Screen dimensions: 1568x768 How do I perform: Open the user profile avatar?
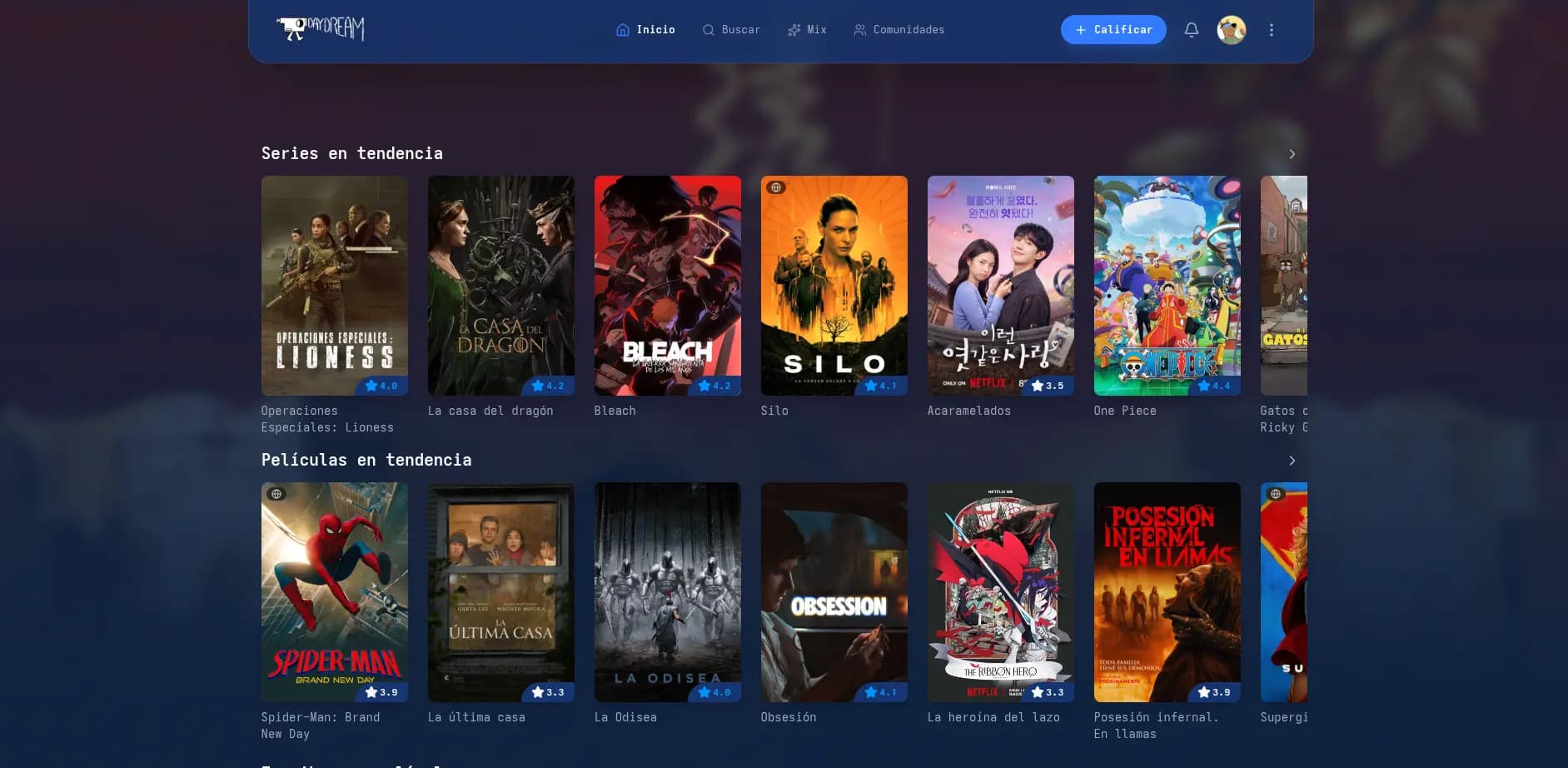[x=1232, y=30]
